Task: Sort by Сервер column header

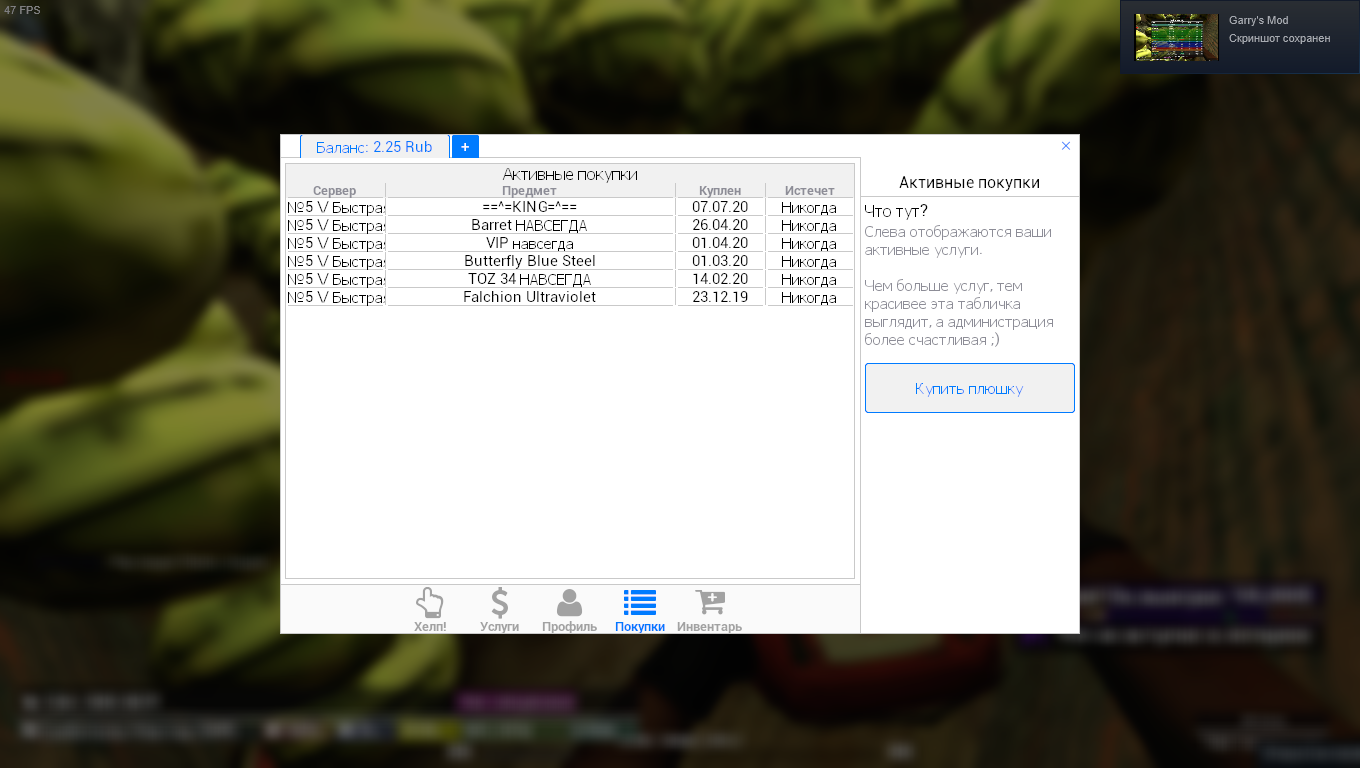Action: 335,191
